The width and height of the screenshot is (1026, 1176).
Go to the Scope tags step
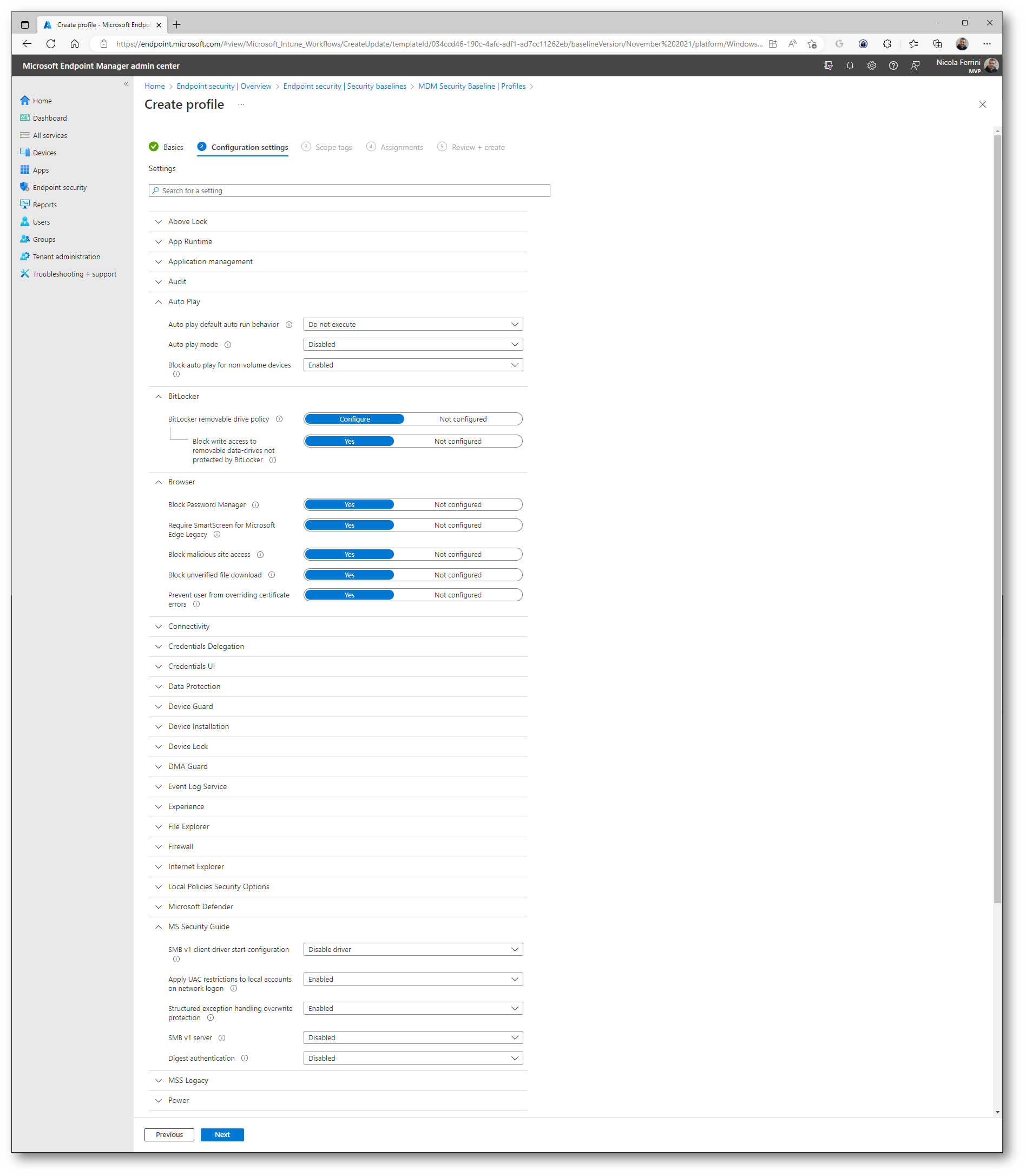click(327, 147)
